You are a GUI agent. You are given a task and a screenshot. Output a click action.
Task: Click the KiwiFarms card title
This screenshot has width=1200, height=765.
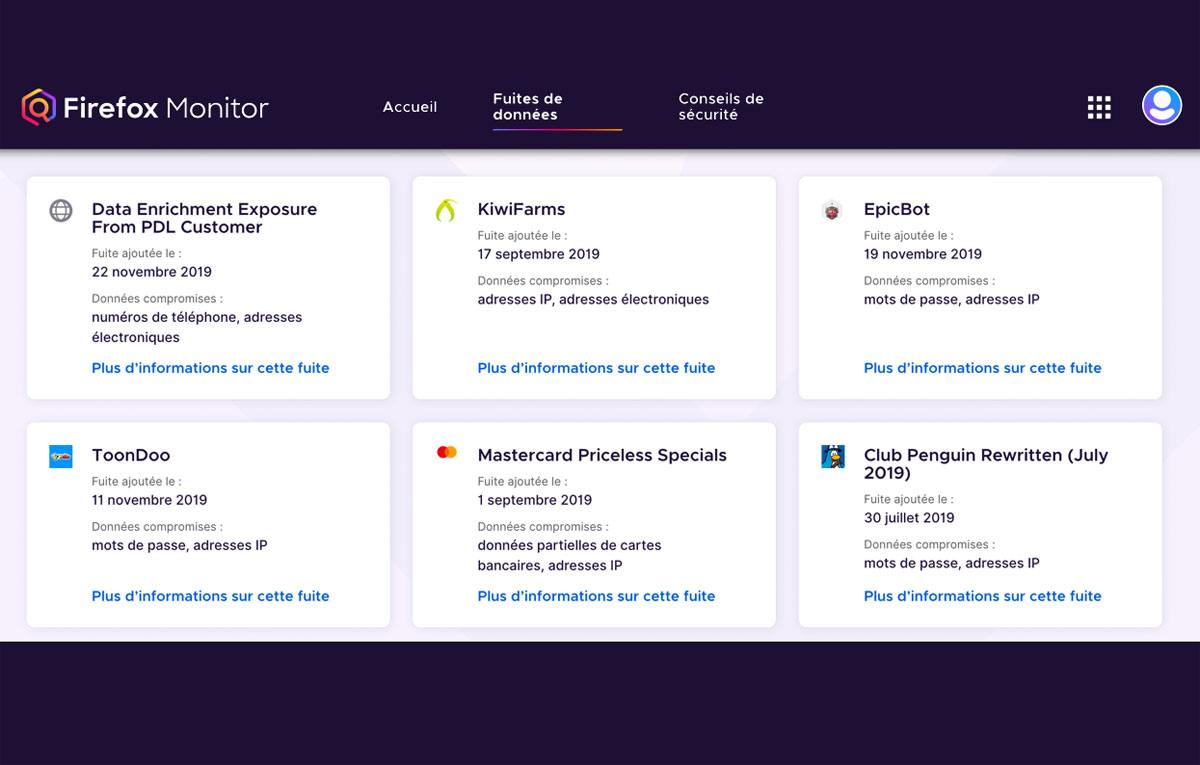tap(521, 209)
